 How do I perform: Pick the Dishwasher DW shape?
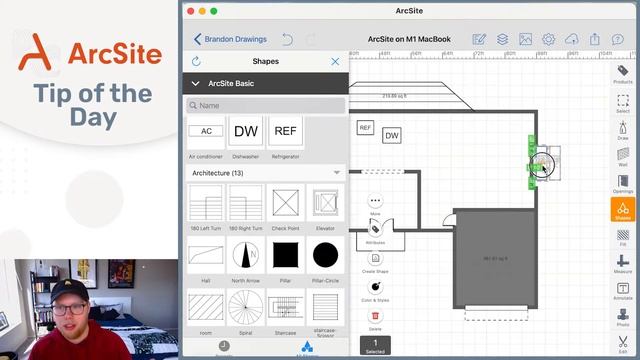coord(246,133)
